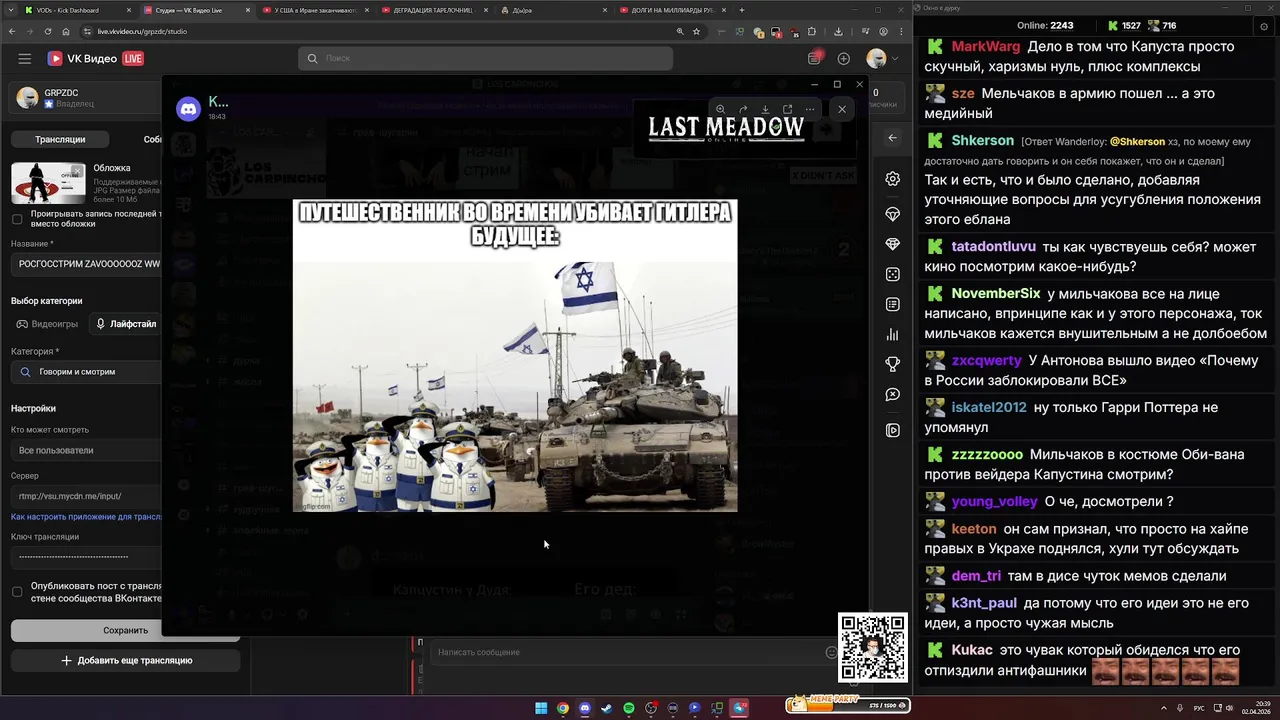This screenshot has height=720, width=1280.
Task: Open category selector Говорим и смотрим
Action: tap(87, 372)
